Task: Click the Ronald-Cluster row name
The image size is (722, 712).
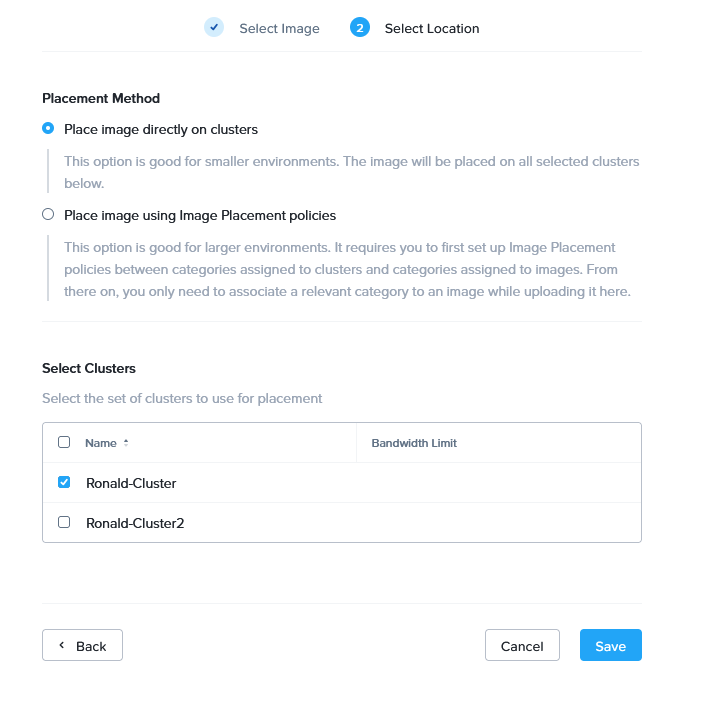Action: [x=131, y=483]
